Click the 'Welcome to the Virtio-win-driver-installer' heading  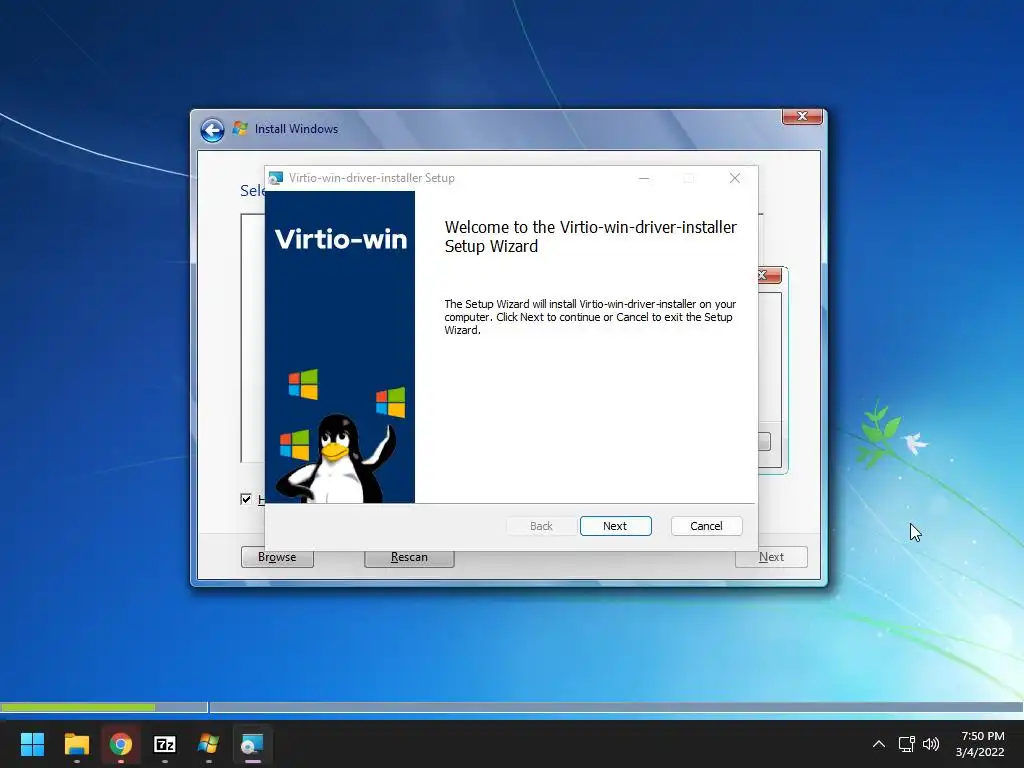590,236
